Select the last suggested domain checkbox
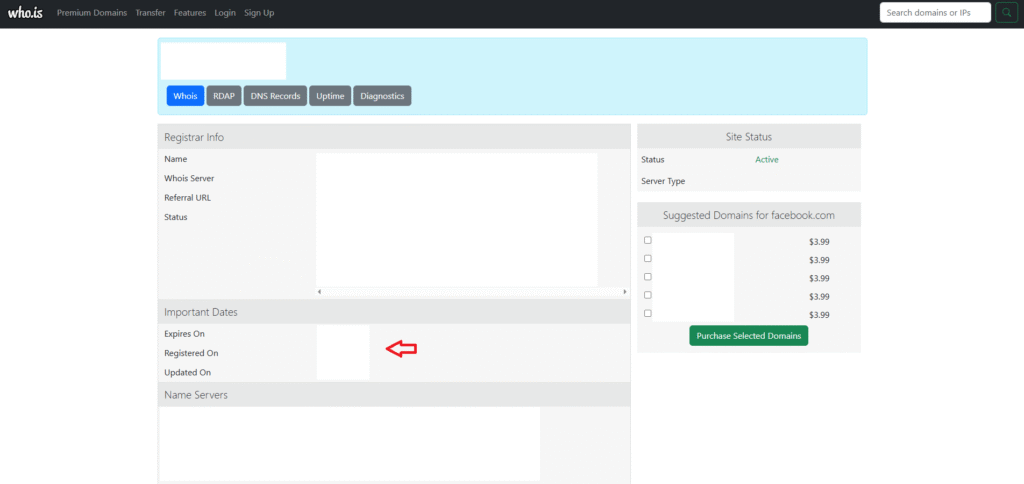This screenshot has height=484, width=1024. point(648,313)
